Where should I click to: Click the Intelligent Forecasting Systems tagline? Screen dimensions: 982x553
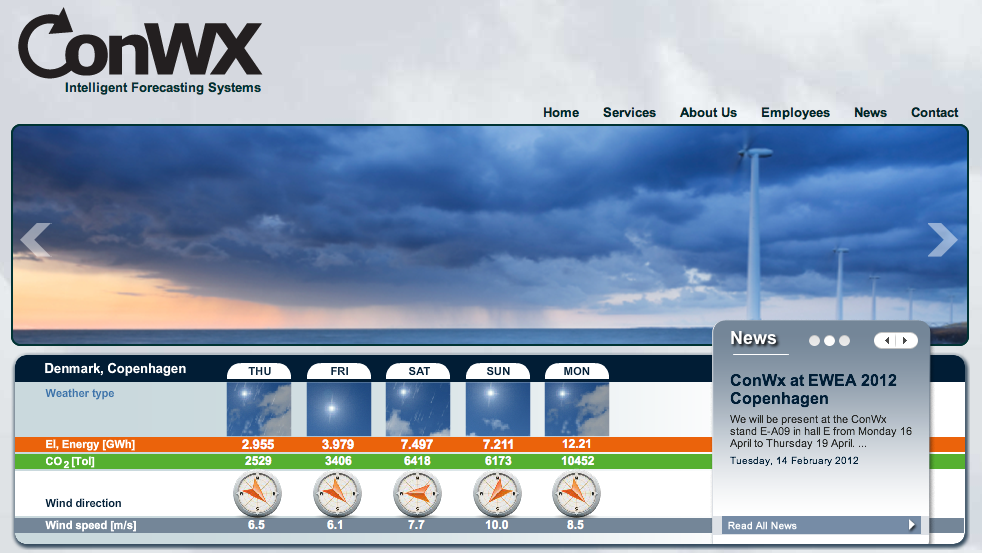coord(163,88)
